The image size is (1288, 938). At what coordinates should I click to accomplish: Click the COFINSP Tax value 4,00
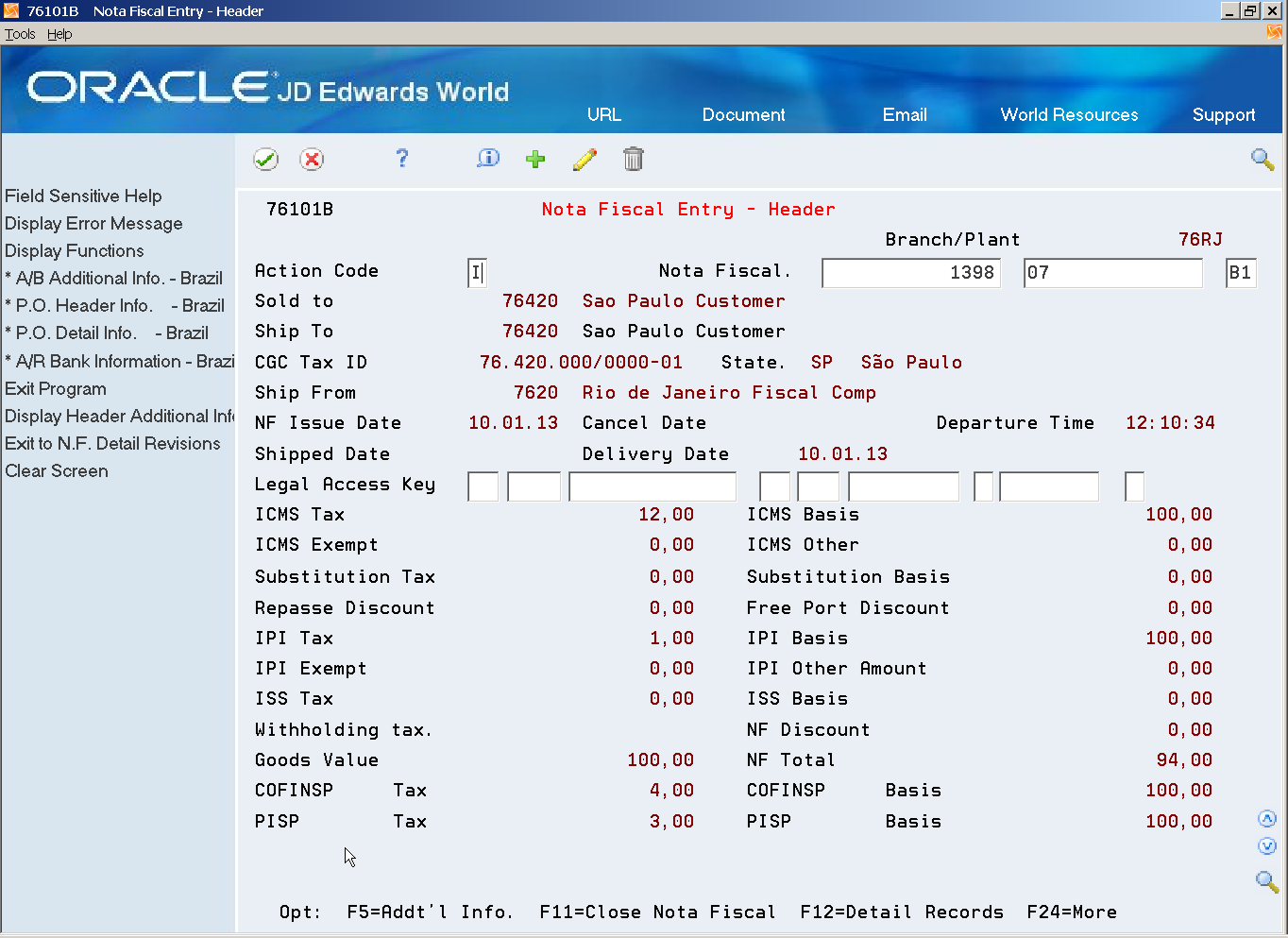coord(671,790)
